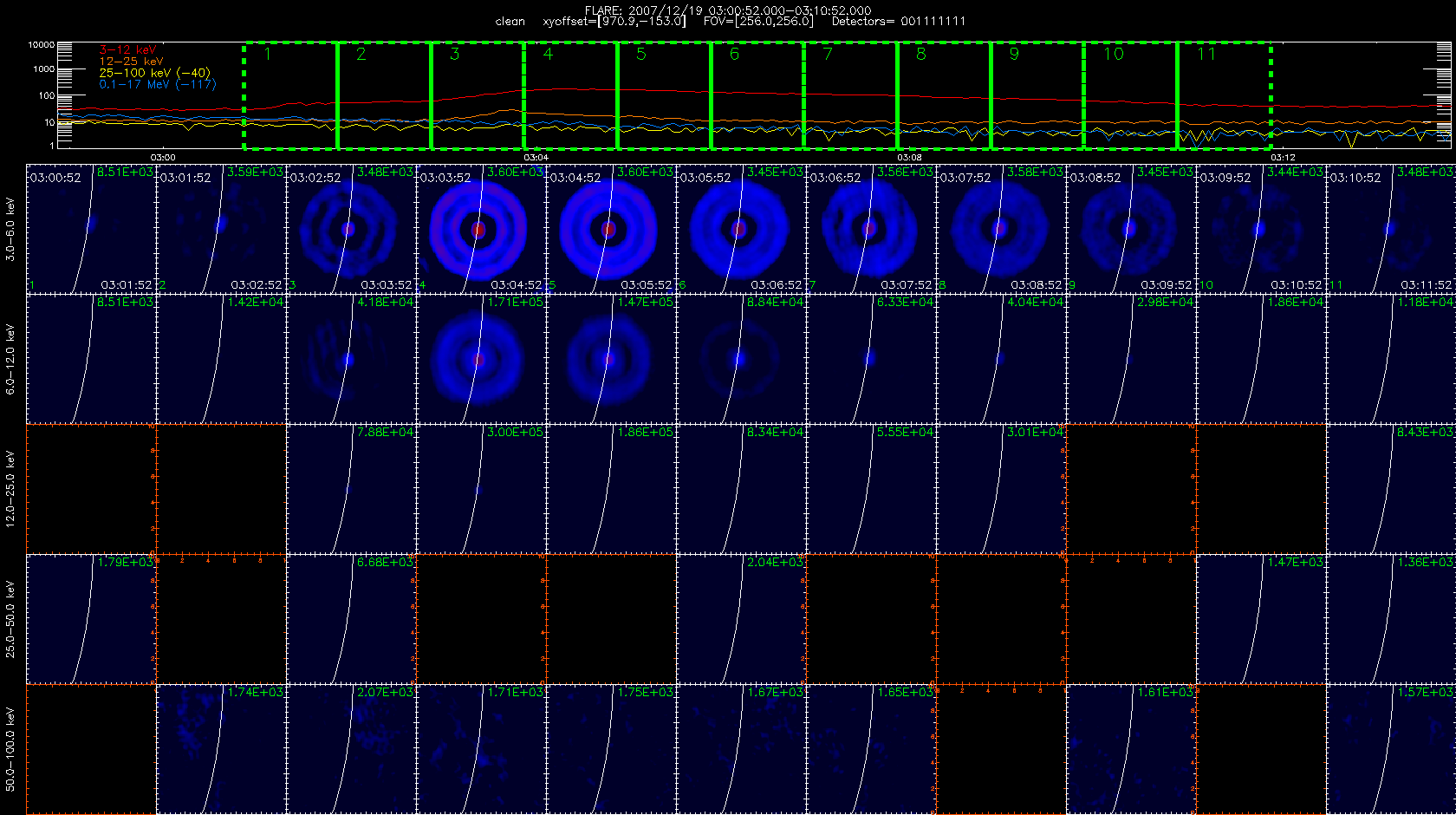Click the 1.65E+03 peak value
This screenshot has width=1456, height=815.
[905, 693]
